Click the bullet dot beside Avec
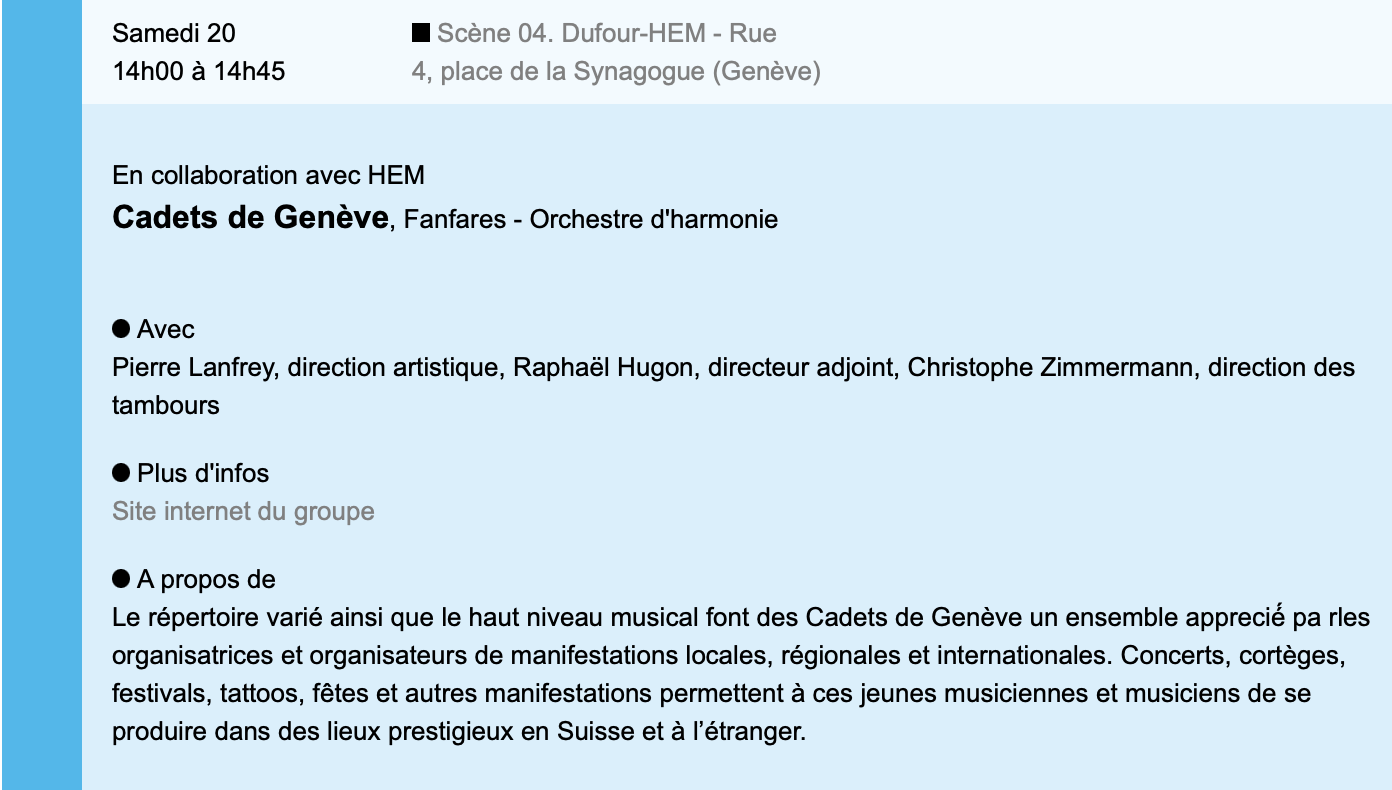Screen dimensions: 1392x790 point(121,328)
